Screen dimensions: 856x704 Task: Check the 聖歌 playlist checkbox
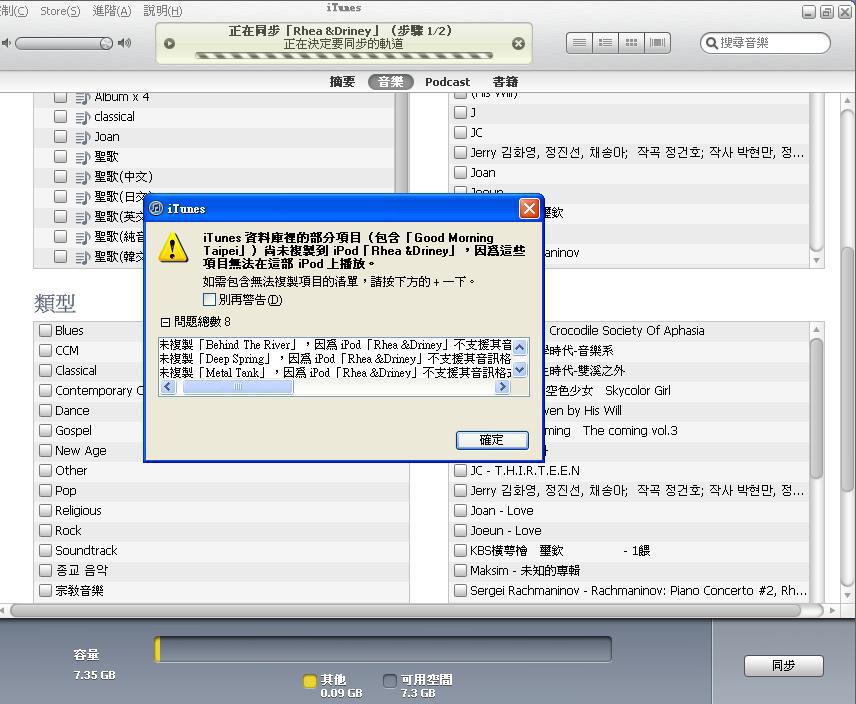[x=61, y=157]
